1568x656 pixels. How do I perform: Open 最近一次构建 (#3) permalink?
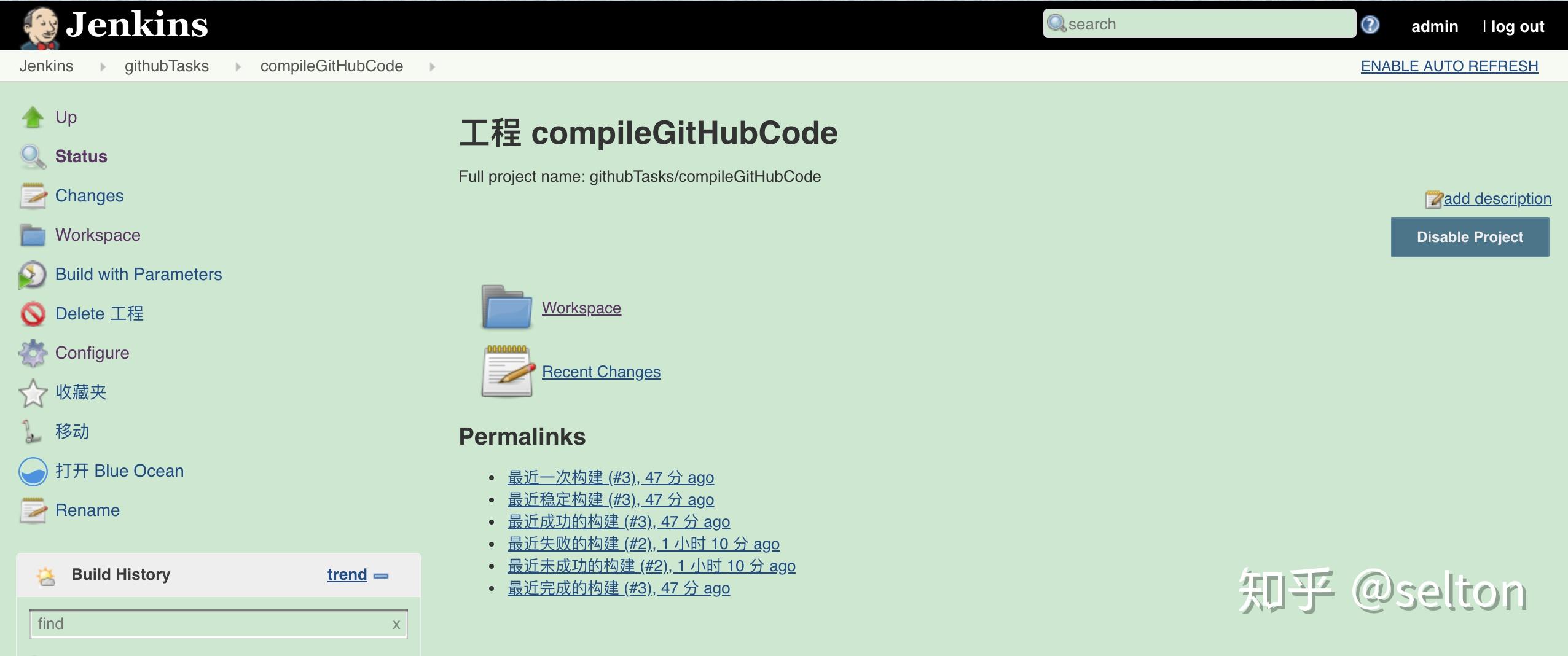[x=611, y=478]
